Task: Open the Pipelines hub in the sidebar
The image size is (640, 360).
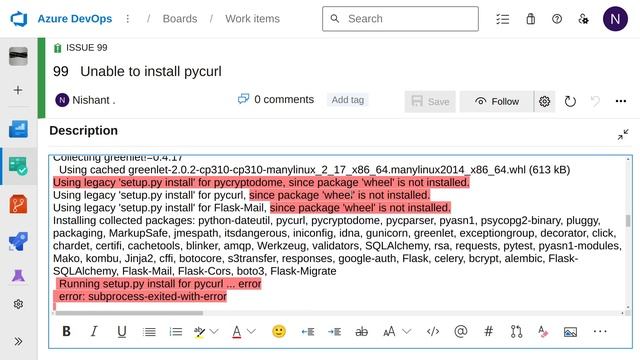Action: 18,241
